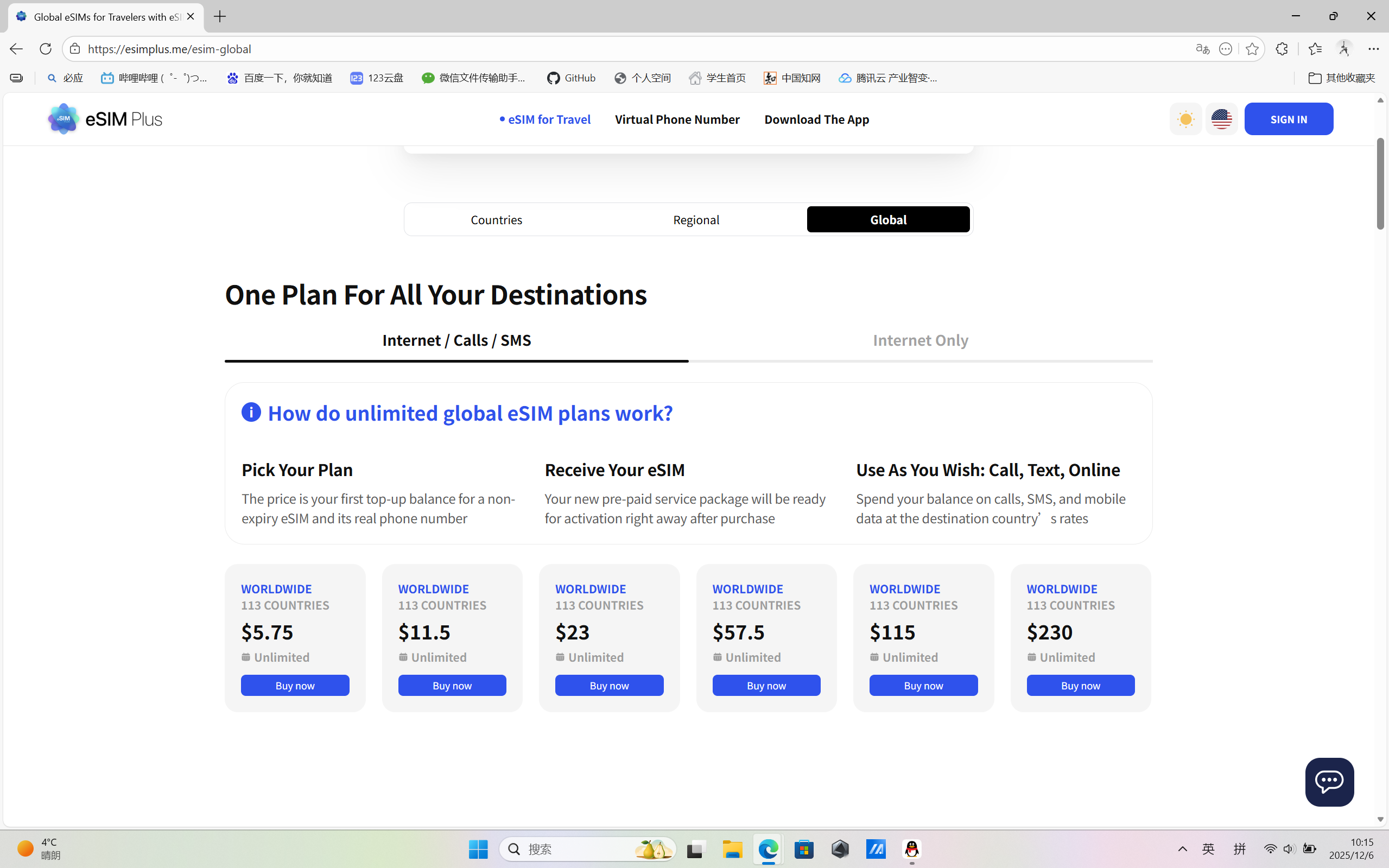Open the browser extensions puzzle icon
1389x868 pixels.
click(1282, 49)
